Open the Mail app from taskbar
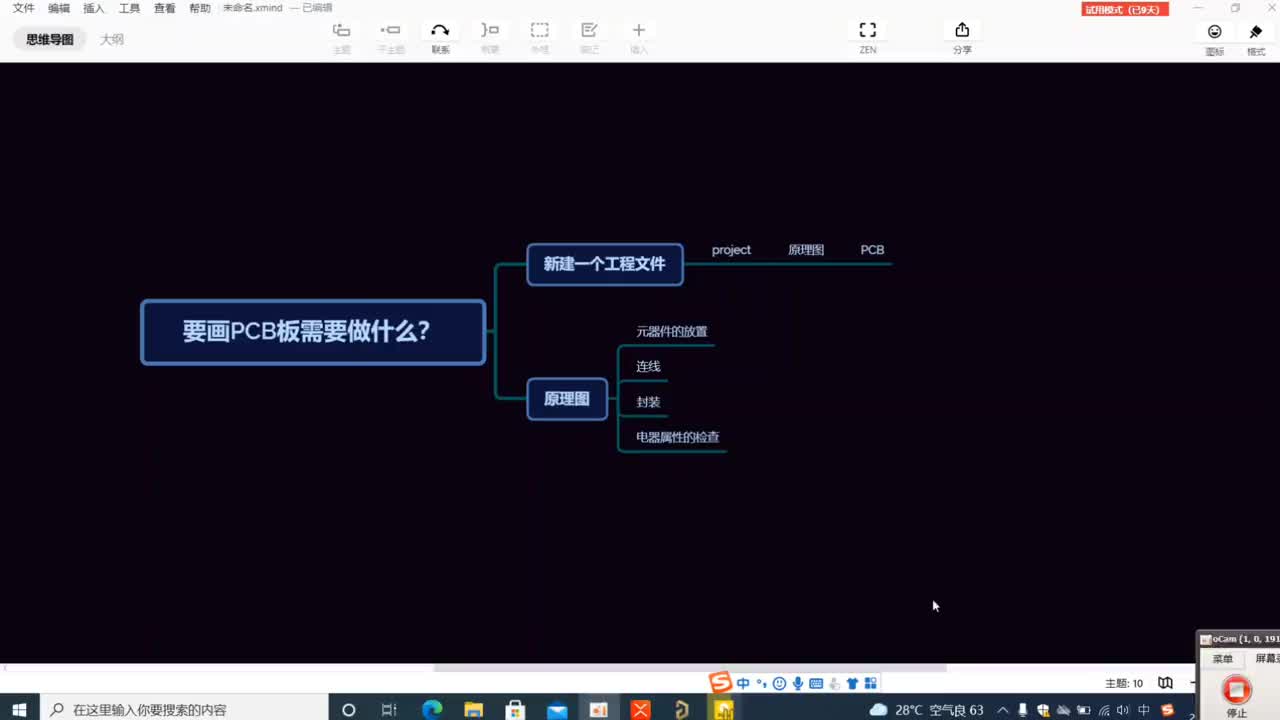 (x=557, y=710)
